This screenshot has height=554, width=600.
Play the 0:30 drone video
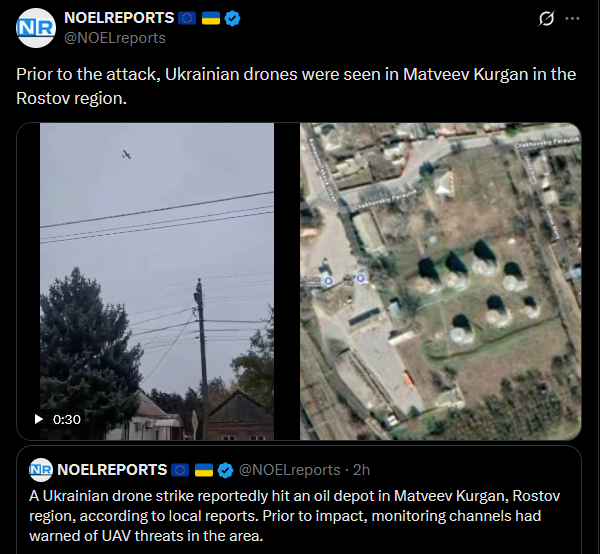click(x=39, y=419)
